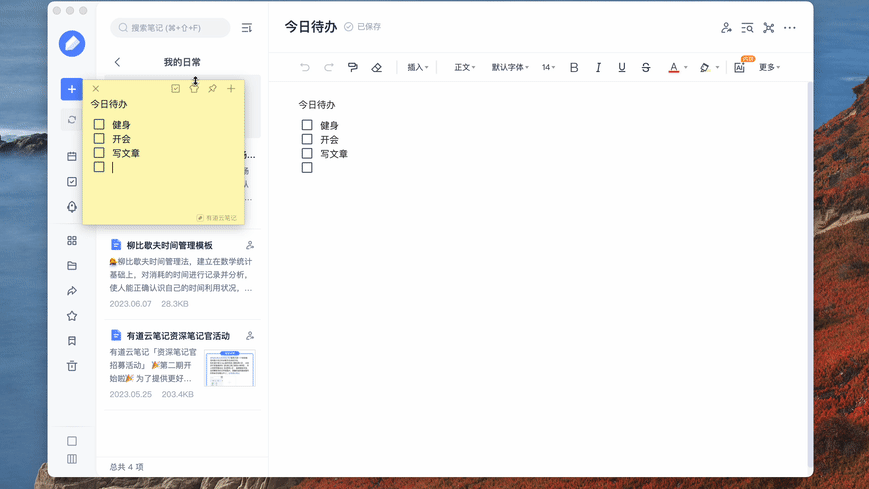Viewport: 869px width, 489px height.
Task: Click the Youdao Note app logo
Action: [72, 43]
